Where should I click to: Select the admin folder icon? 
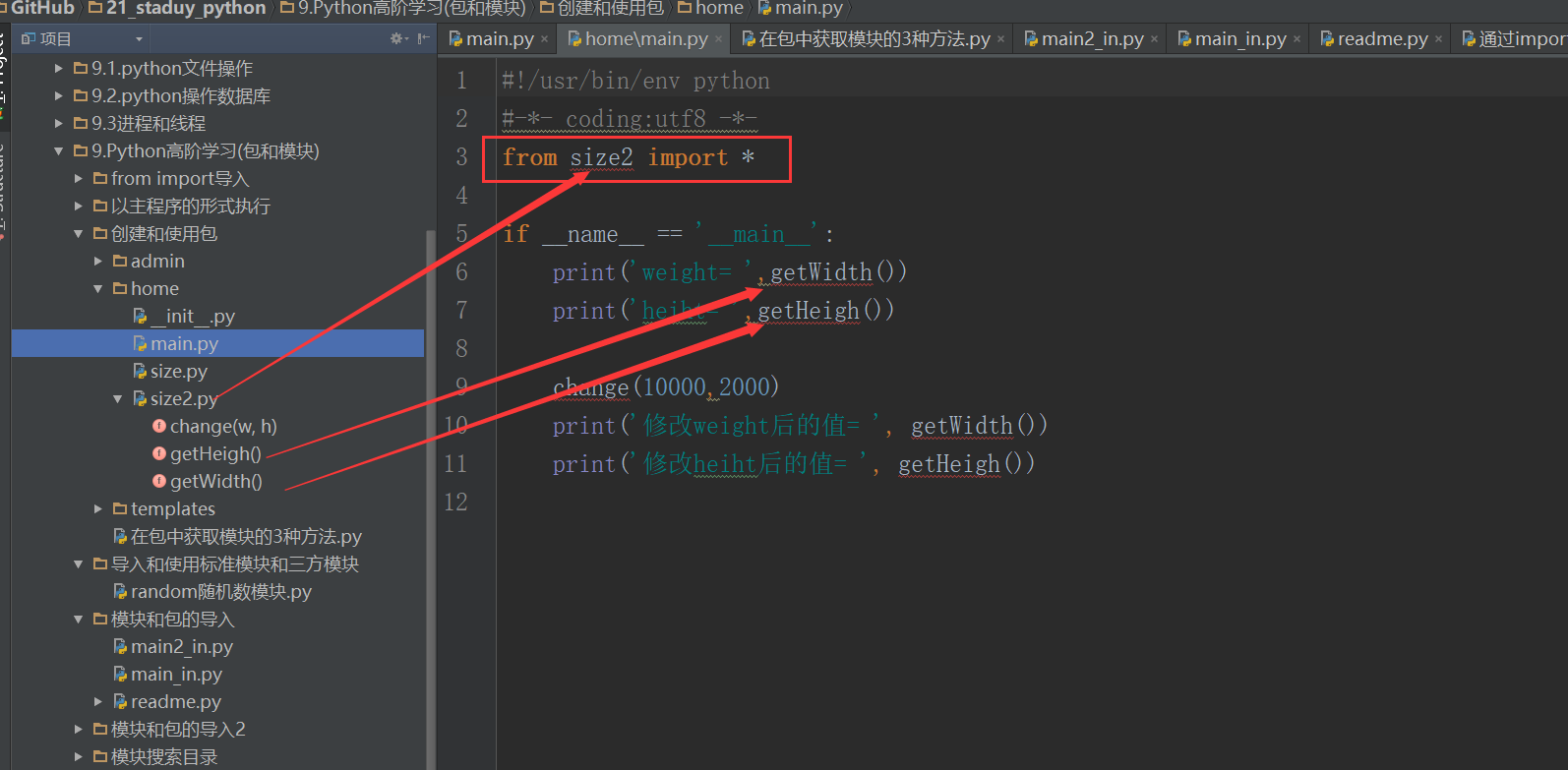(120, 262)
